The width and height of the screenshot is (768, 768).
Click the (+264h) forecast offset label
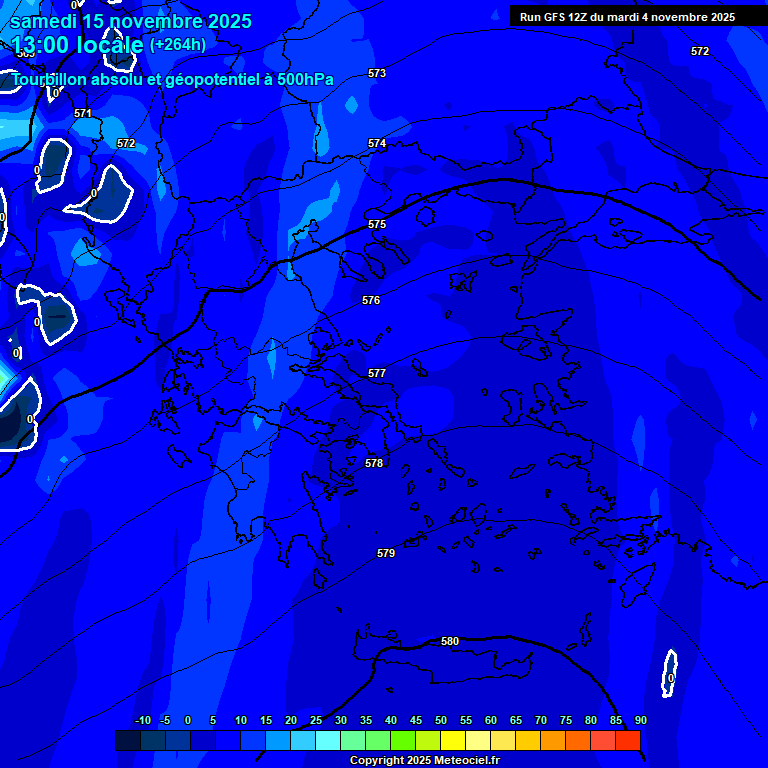tap(178, 45)
